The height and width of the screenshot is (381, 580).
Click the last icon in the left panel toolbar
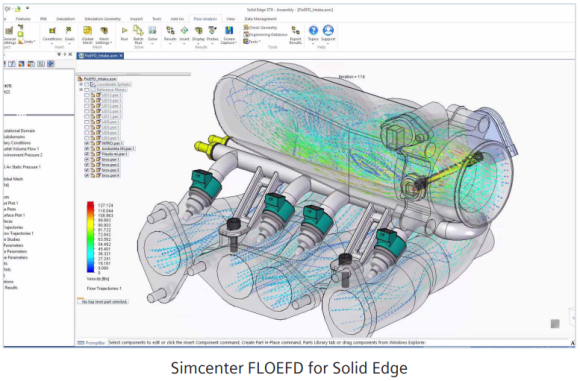(50, 64)
